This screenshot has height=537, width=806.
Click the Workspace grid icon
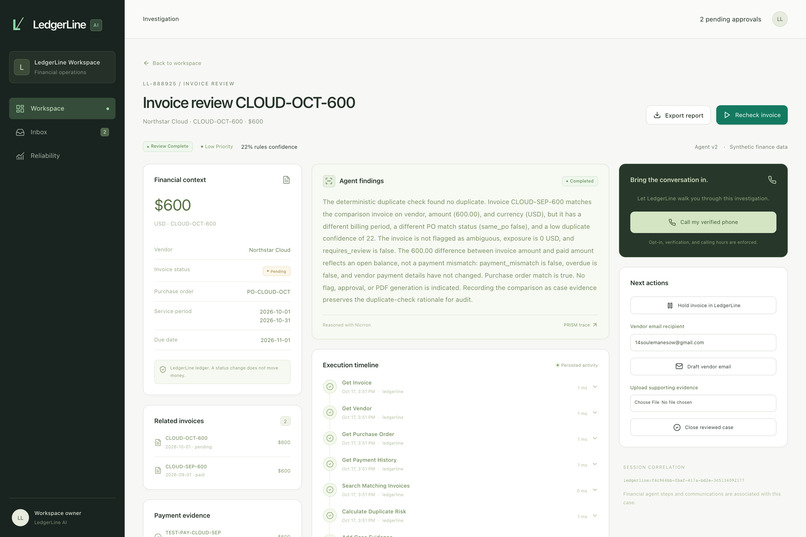click(x=20, y=108)
